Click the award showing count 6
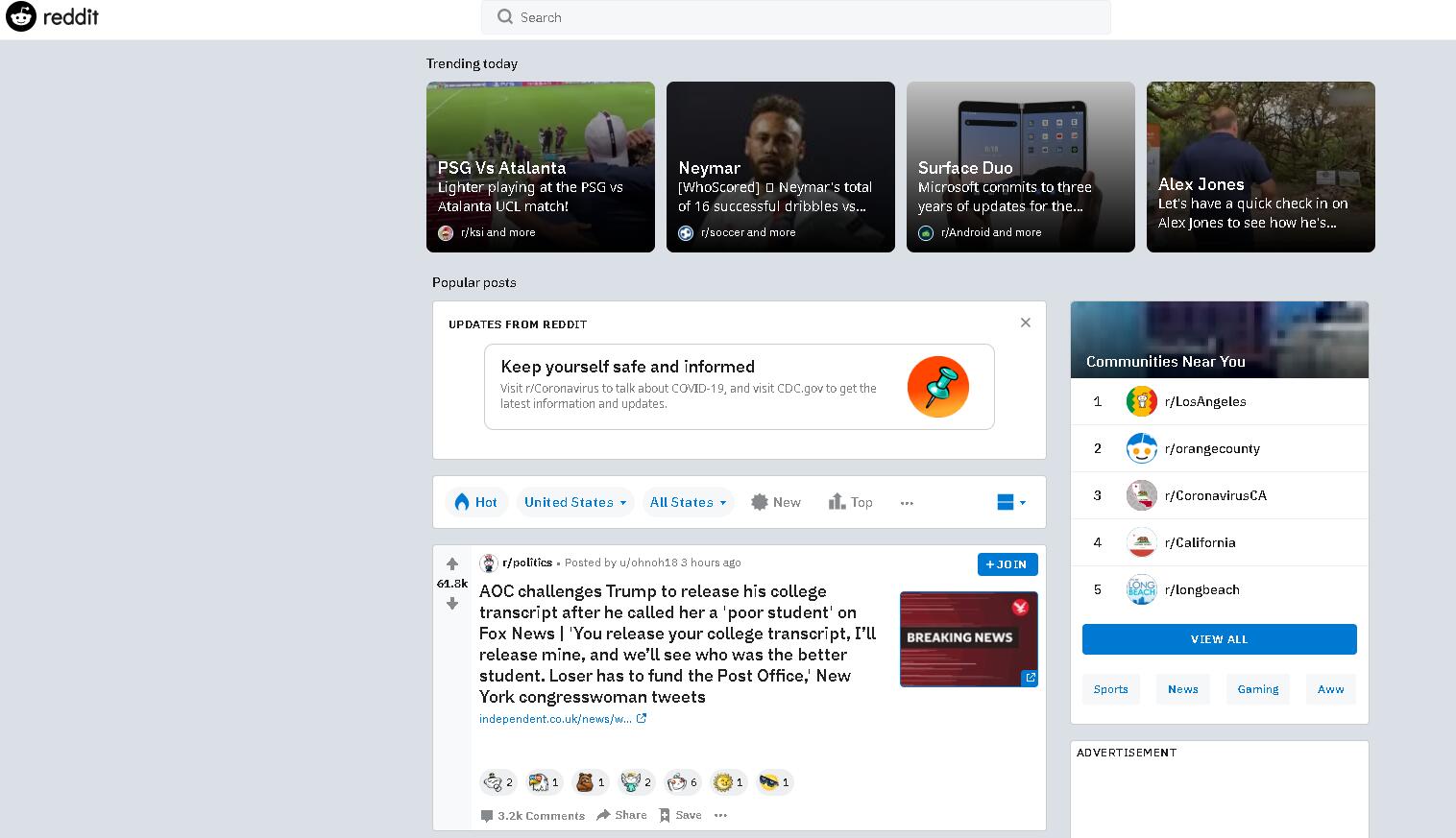Image resolution: width=1456 pixels, height=838 pixels. point(683,782)
